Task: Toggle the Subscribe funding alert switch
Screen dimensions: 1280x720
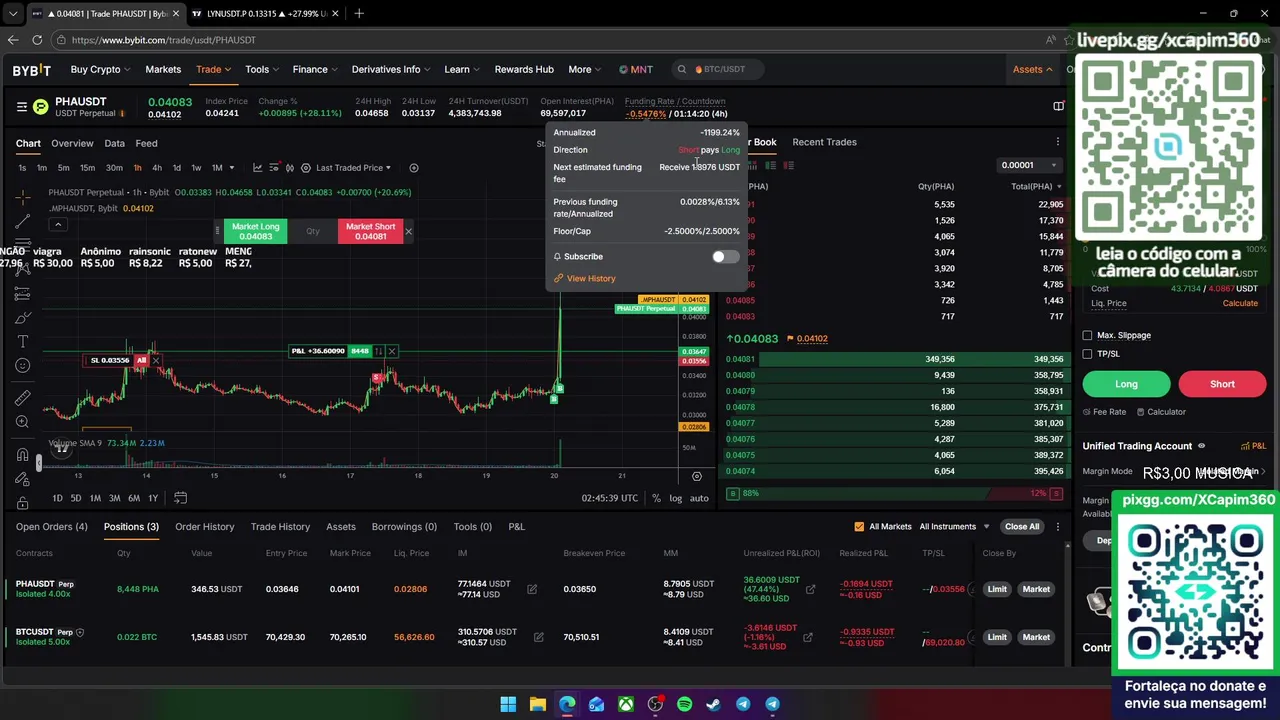Action: (725, 257)
